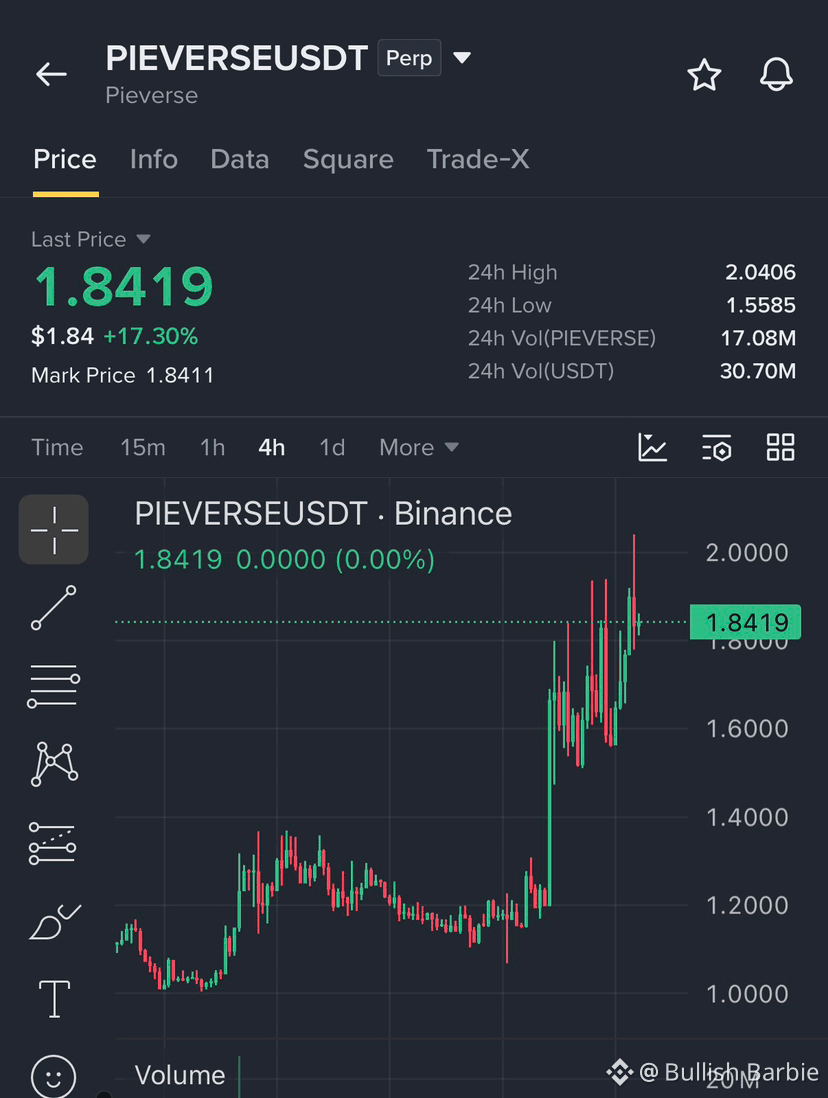Switch to the Trade-X tab
Viewport: 828px width, 1098px height.
click(478, 160)
